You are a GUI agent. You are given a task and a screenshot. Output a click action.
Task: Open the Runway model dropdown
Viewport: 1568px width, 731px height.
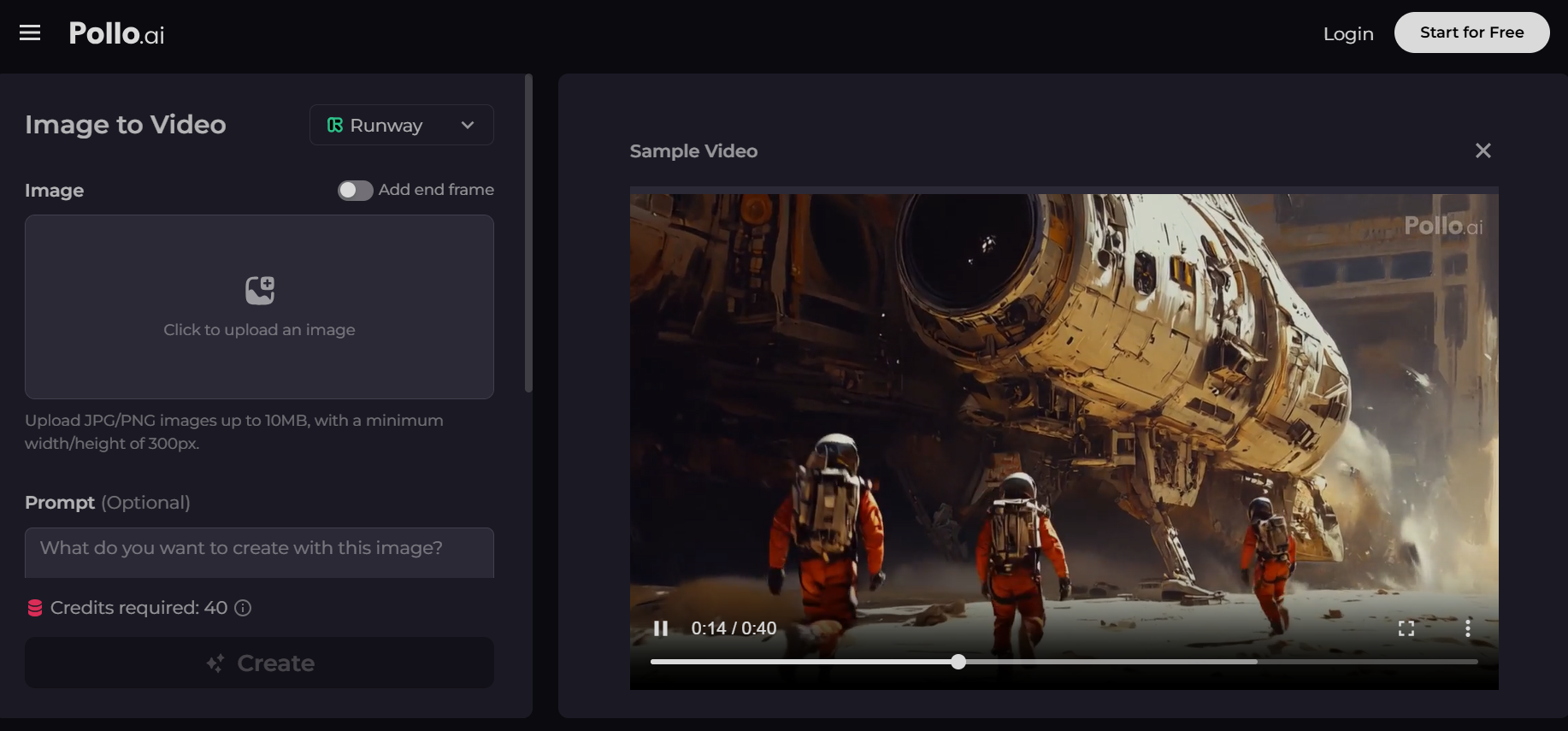pos(401,125)
